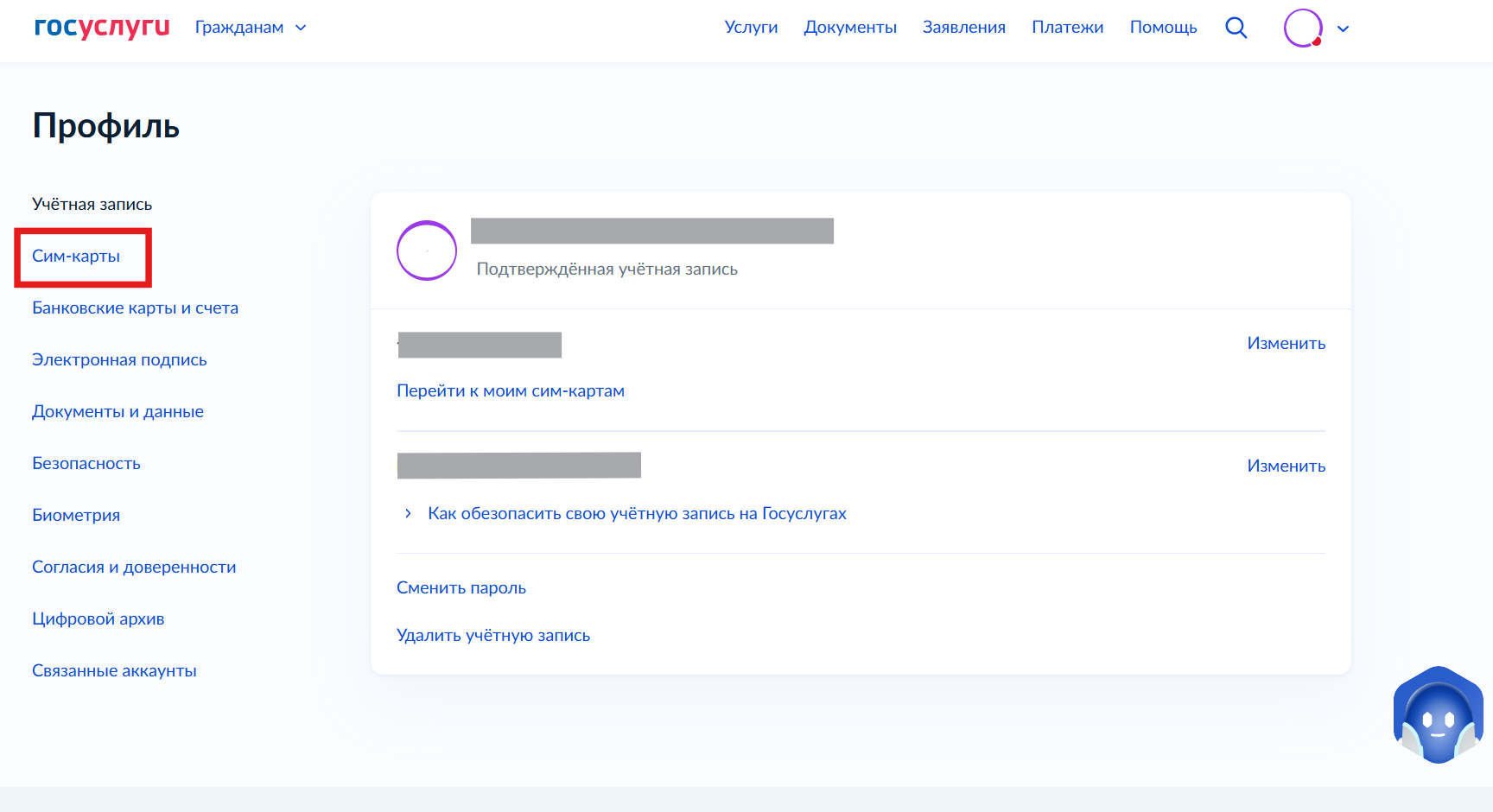The height and width of the screenshot is (812, 1493).
Task: Open Банковские карты и счета
Action: pos(135,308)
